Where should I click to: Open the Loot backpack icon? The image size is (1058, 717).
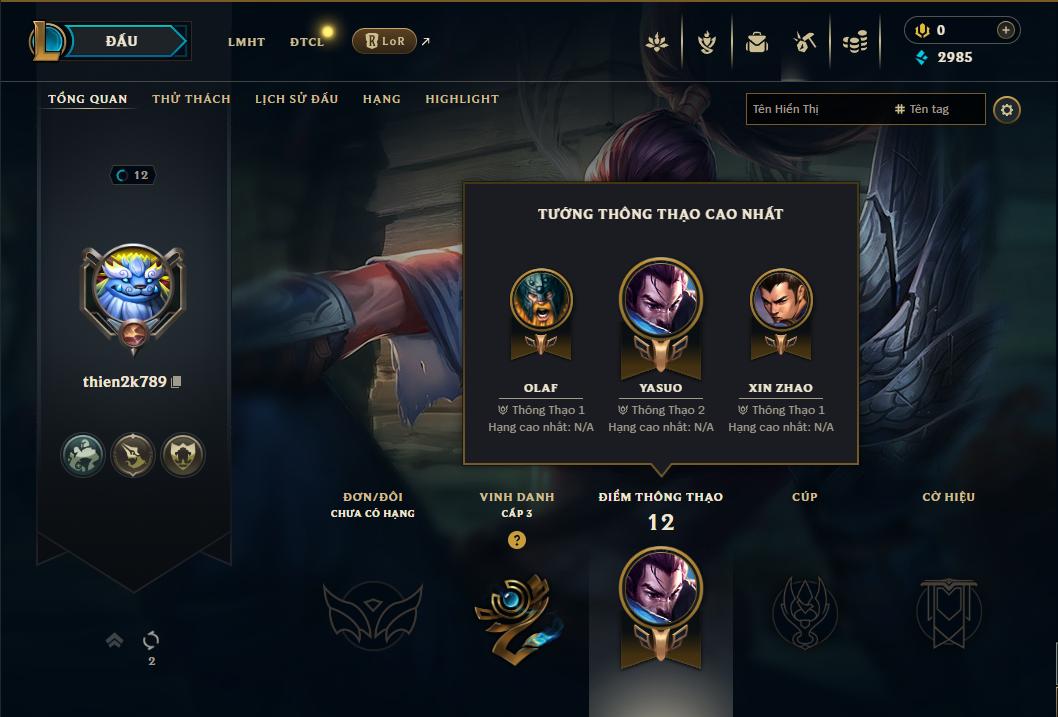(x=756, y=43)
